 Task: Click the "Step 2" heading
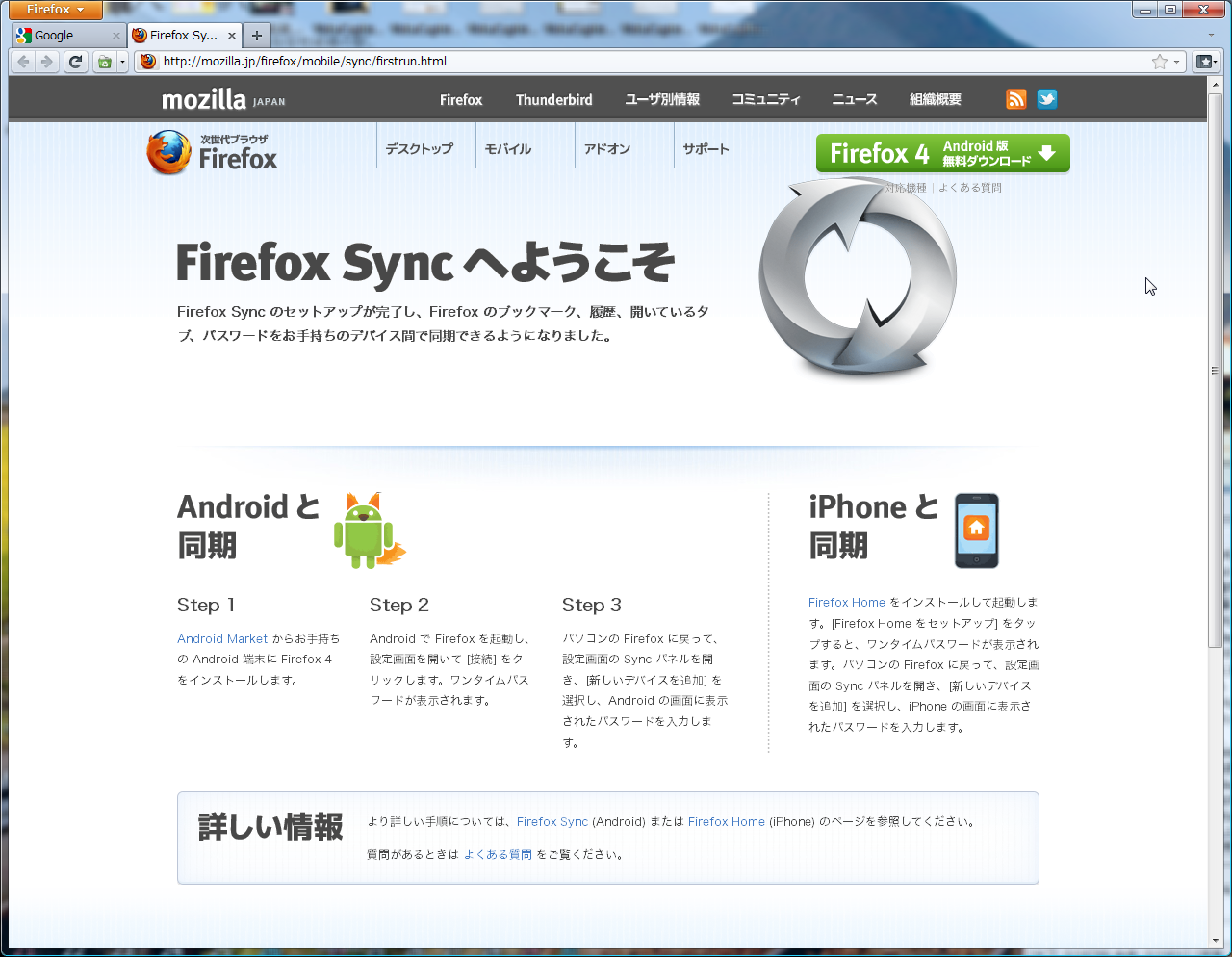tap(399, 606)
